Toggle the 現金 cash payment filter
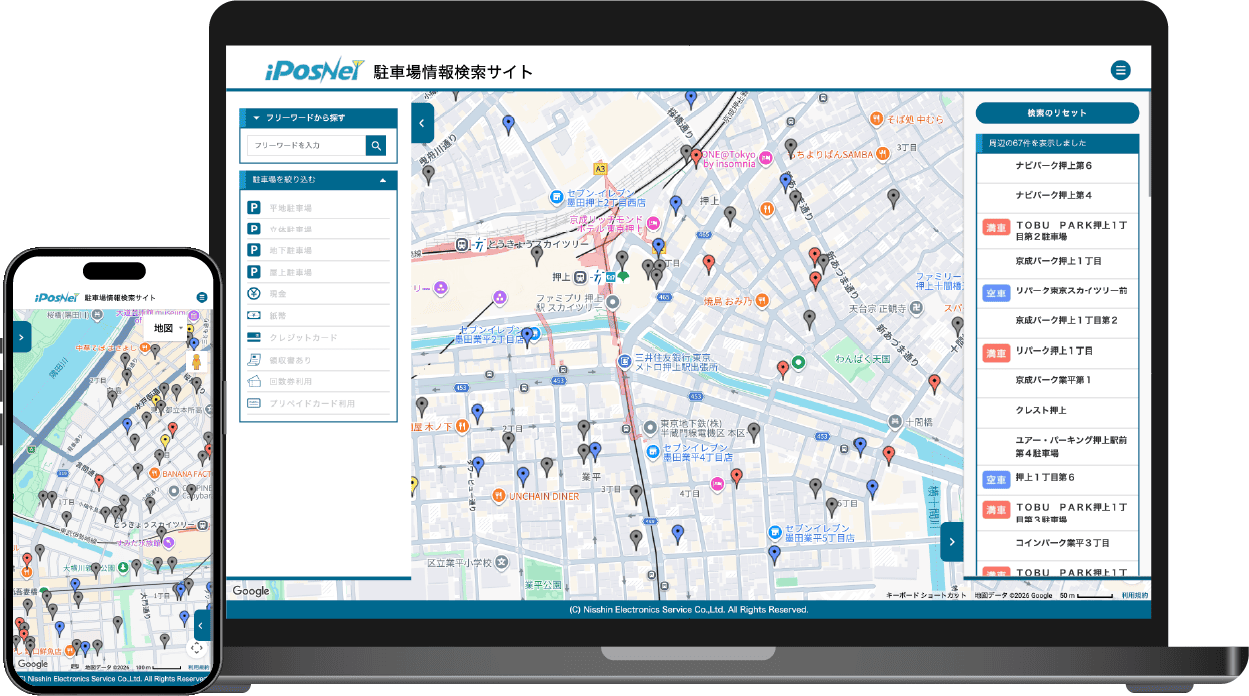The height and width of the screenshot is (696, 1249). point(318,294)
